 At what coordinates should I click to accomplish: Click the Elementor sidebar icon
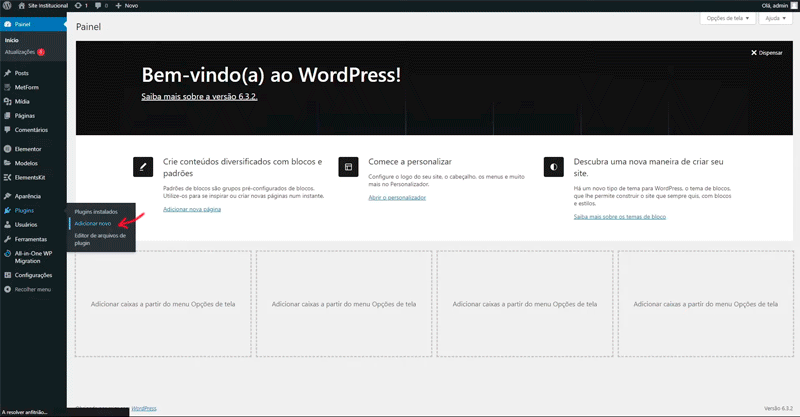[8, 149]
